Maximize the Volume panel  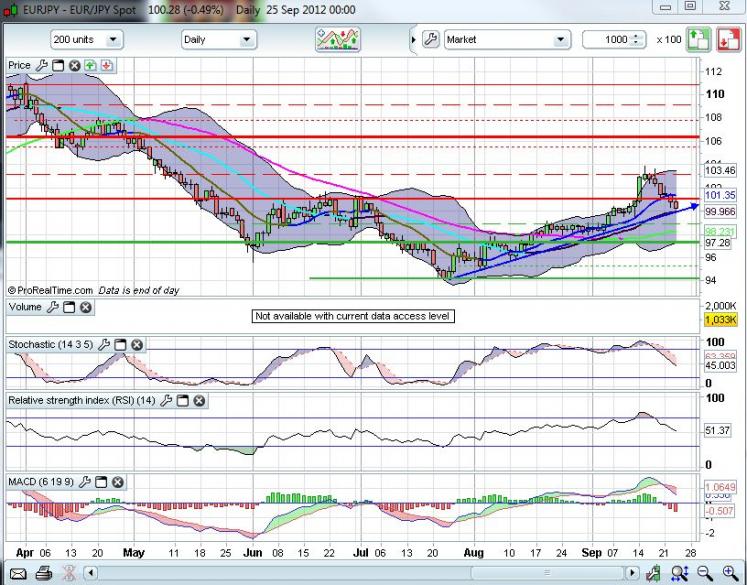(x=69, y=307)
